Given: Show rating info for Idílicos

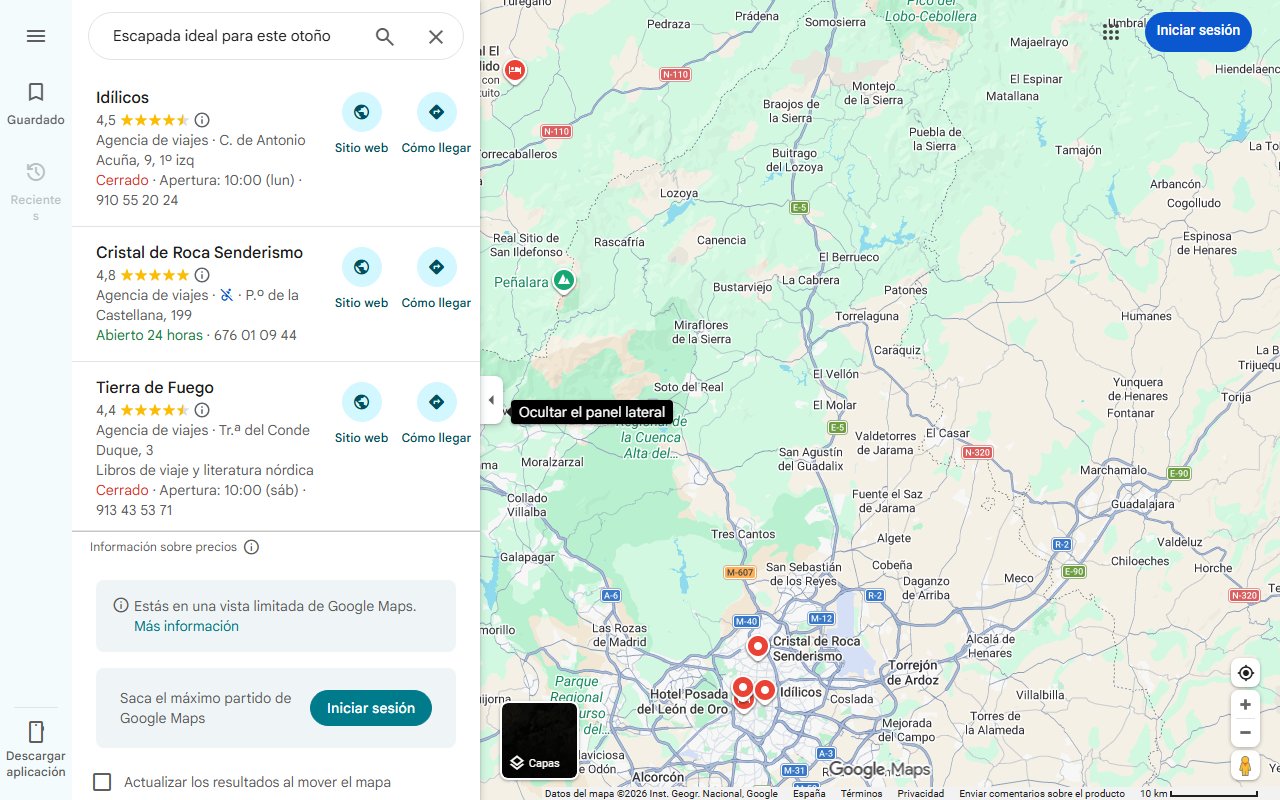Looking at the screenshot, I should tap(202, 120).
